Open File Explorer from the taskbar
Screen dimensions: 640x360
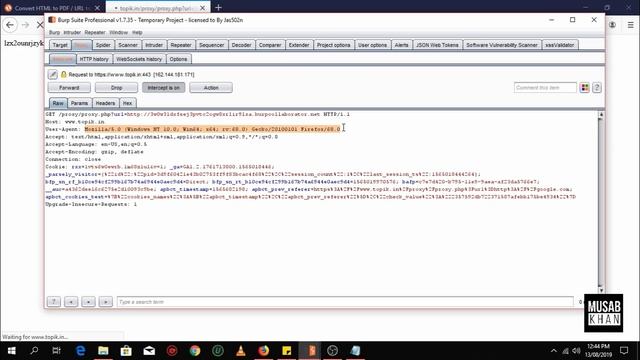pos(103,351)
